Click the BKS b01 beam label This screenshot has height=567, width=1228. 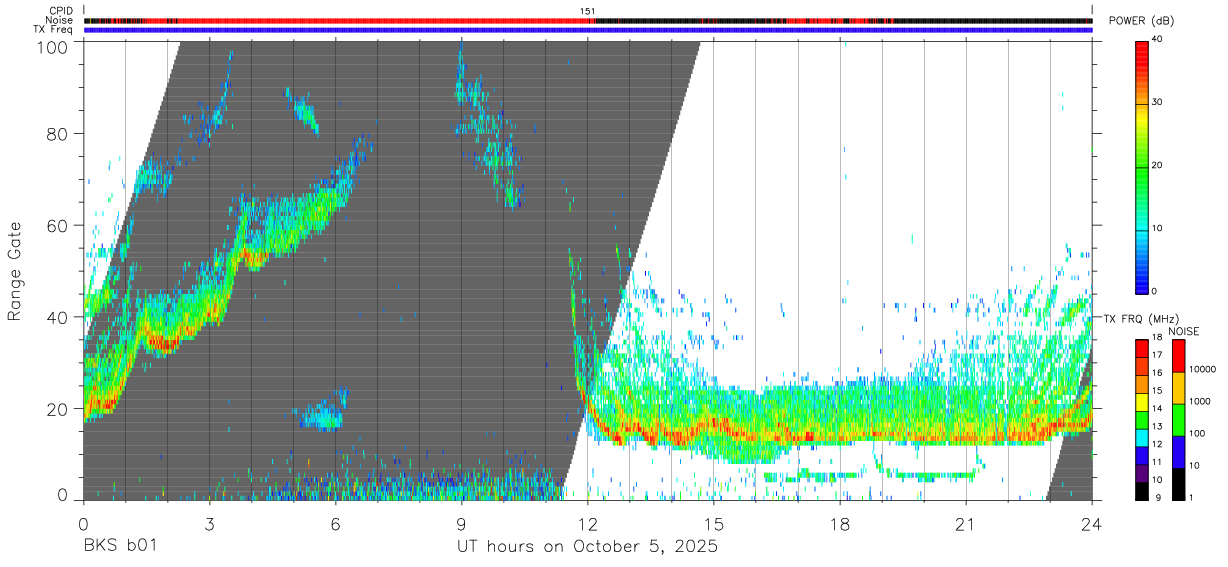click(119, 547)
